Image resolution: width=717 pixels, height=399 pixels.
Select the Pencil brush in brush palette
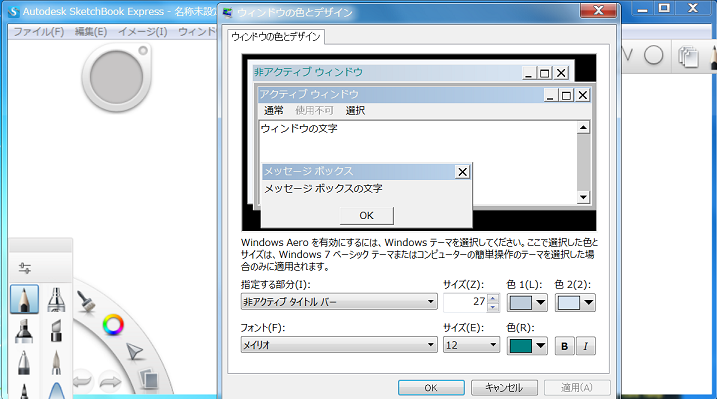24,300
